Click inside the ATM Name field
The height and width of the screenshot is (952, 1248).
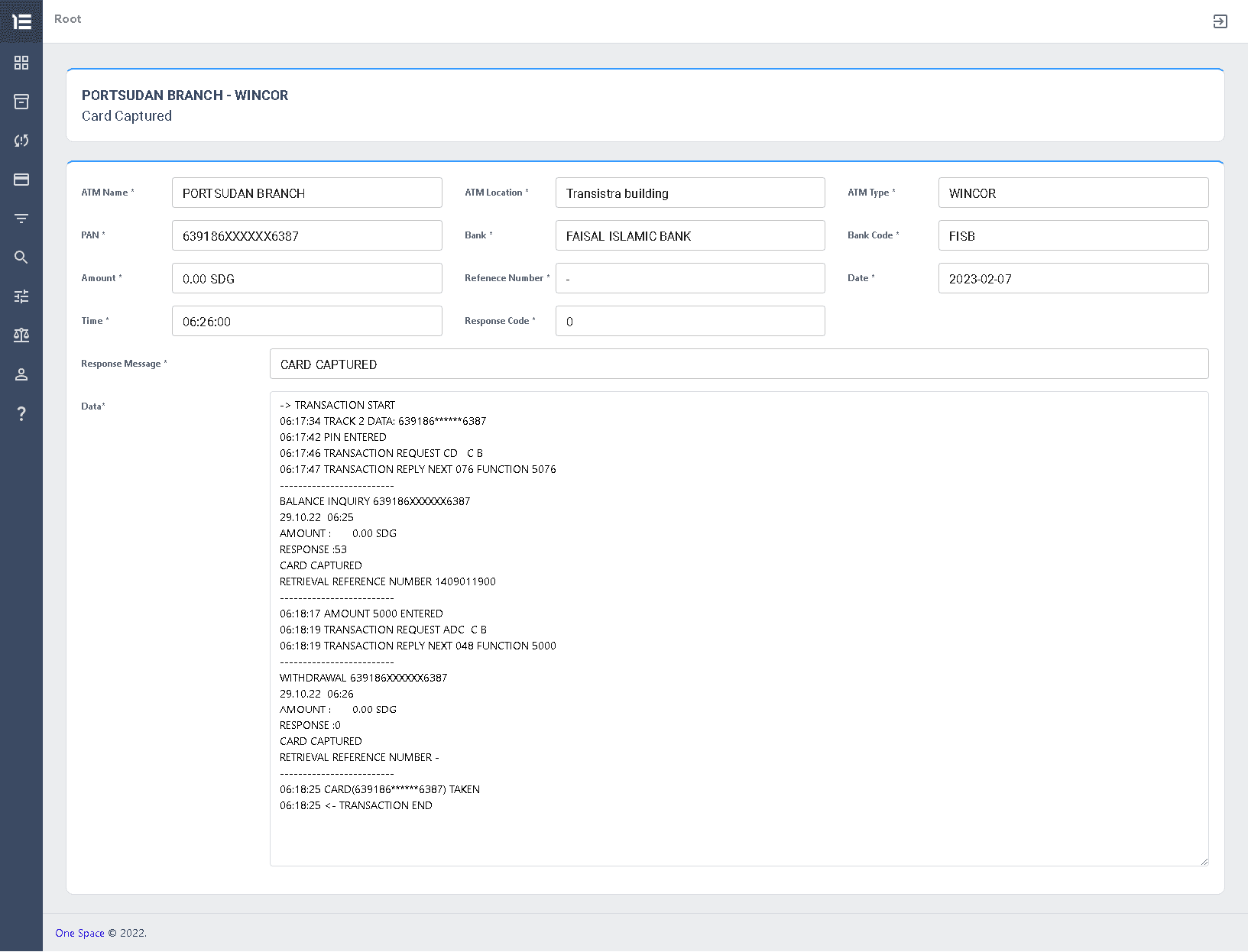[x=306, y=193]
